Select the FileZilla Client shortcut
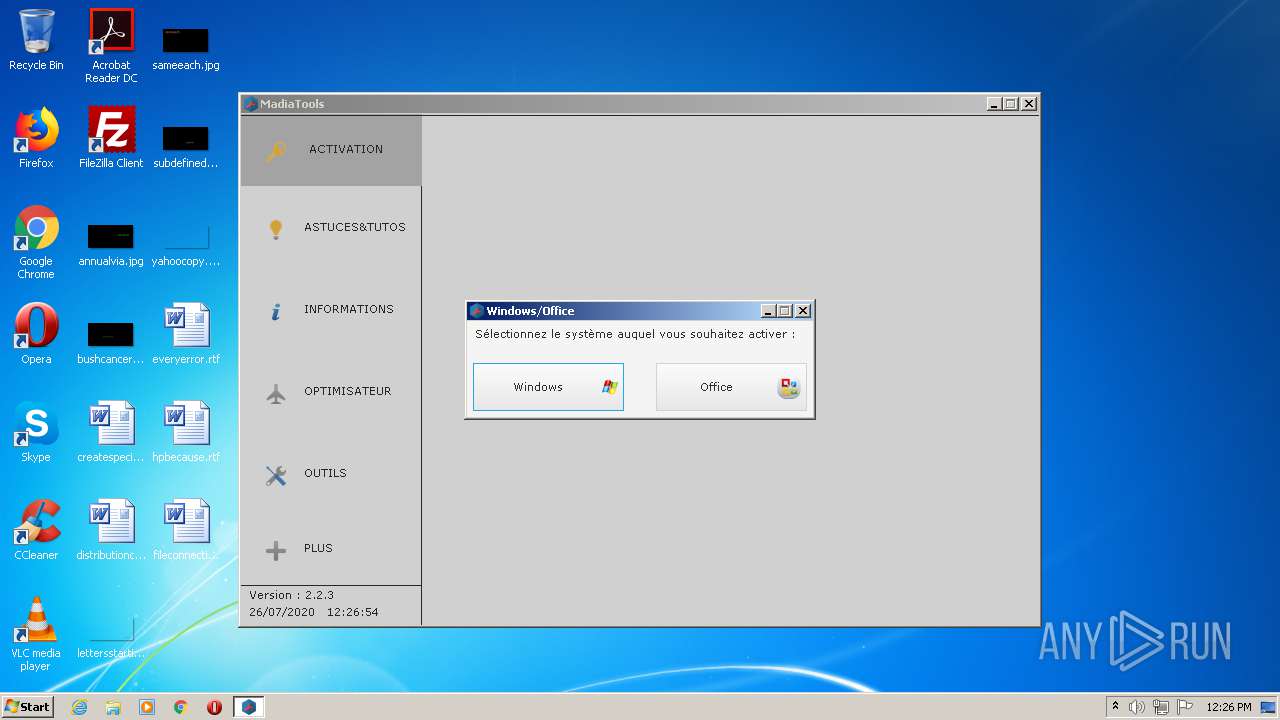 pos(111,138)
